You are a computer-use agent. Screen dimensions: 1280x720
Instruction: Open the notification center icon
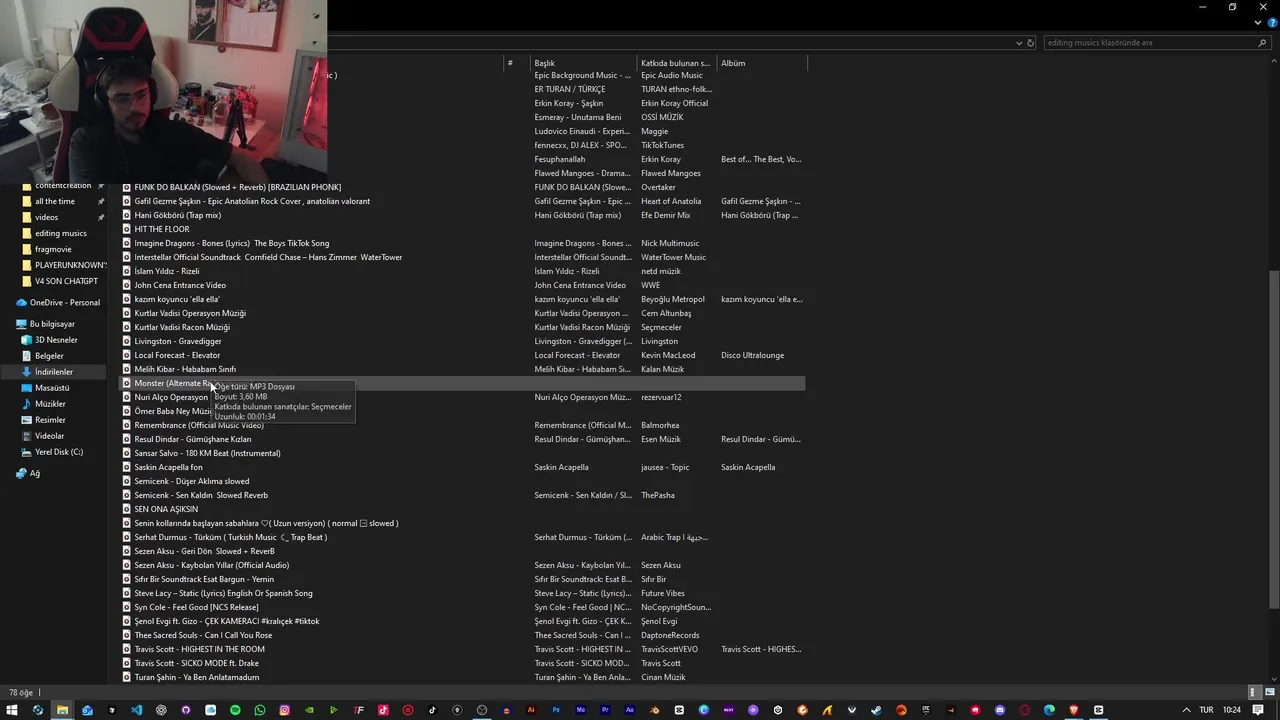[1258, 710]
